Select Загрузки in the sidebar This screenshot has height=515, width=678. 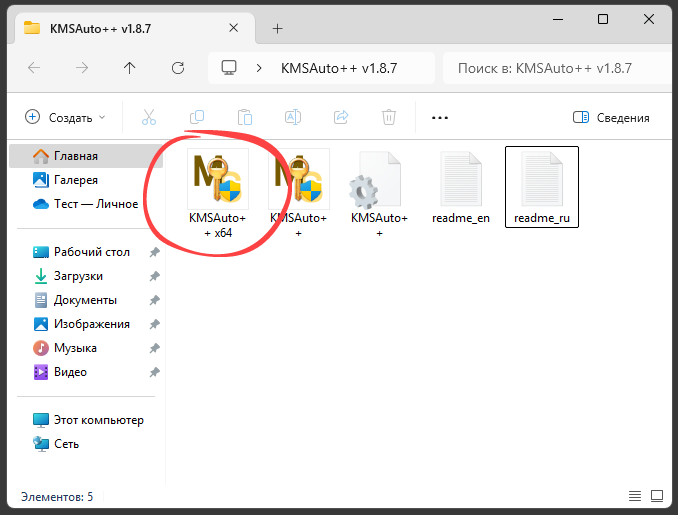point(78,276)
